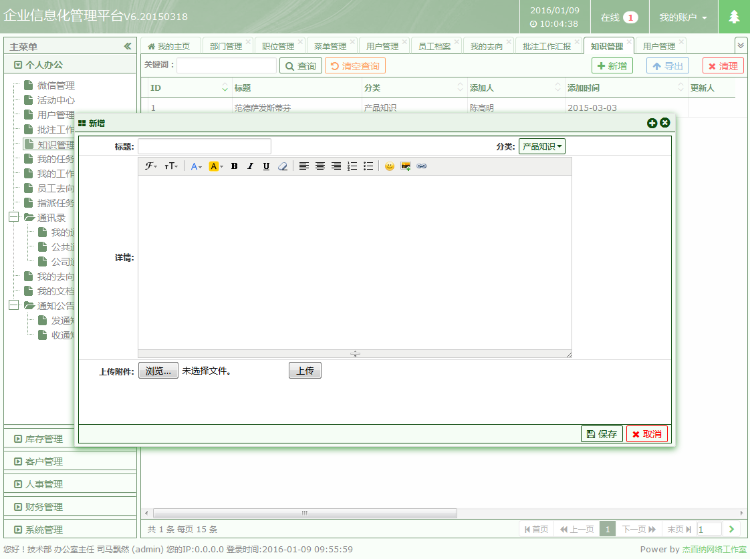The width and height of the screenshot is (750, 559).
Task: Collapse the 通讯录 tree folder
Action: click(x=13, y=217)
